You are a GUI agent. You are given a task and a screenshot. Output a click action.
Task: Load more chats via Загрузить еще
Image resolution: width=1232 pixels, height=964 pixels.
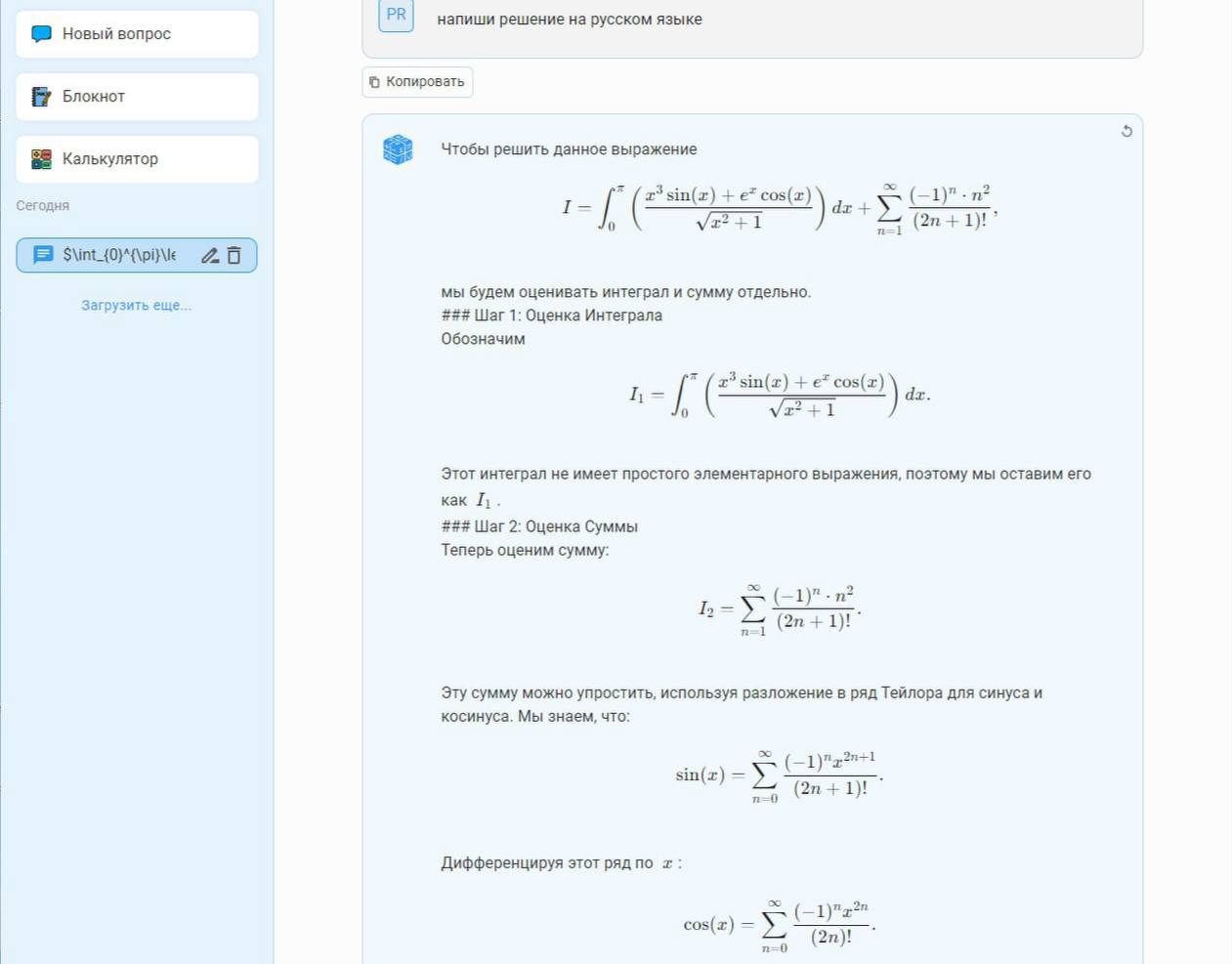coord(136,305)
